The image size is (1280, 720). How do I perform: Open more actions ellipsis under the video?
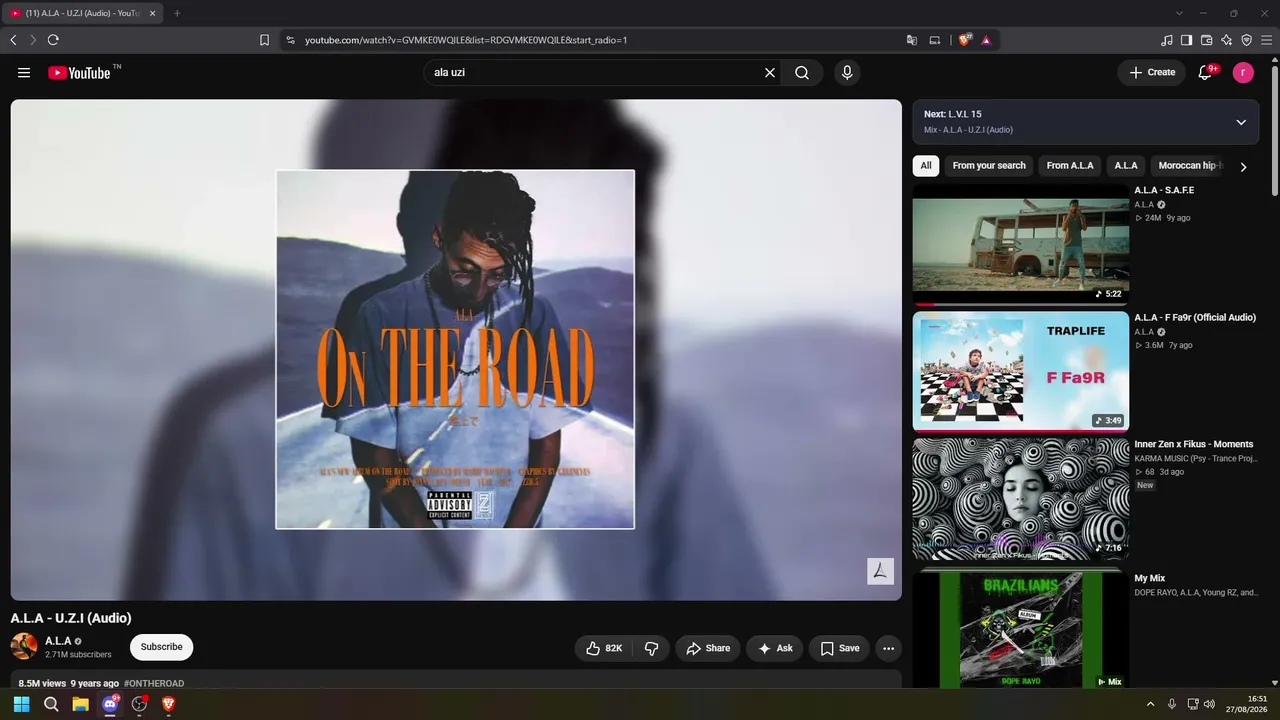[888, 648]
